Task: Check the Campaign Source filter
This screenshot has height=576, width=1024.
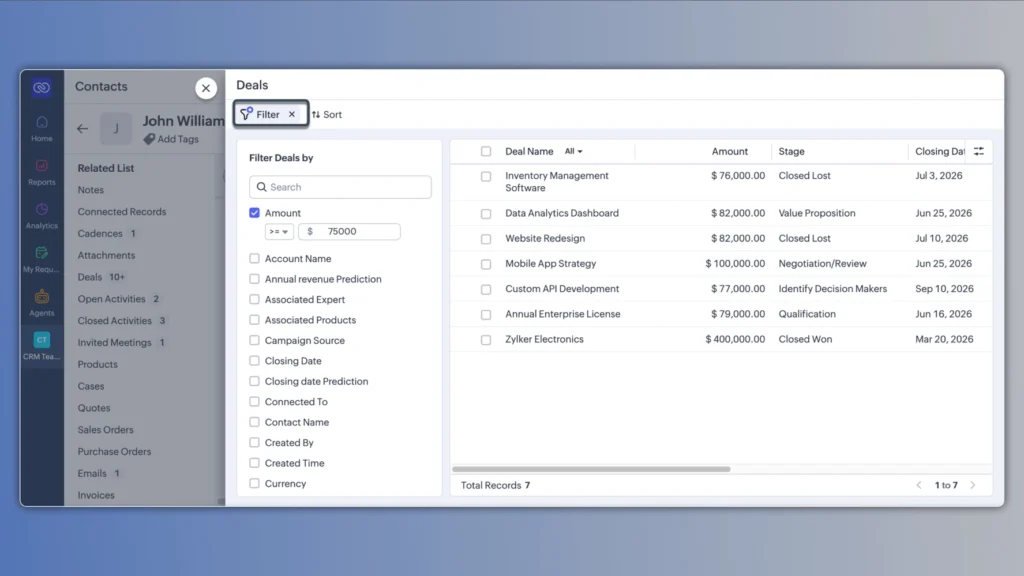Action: click(x=255, y=340)
